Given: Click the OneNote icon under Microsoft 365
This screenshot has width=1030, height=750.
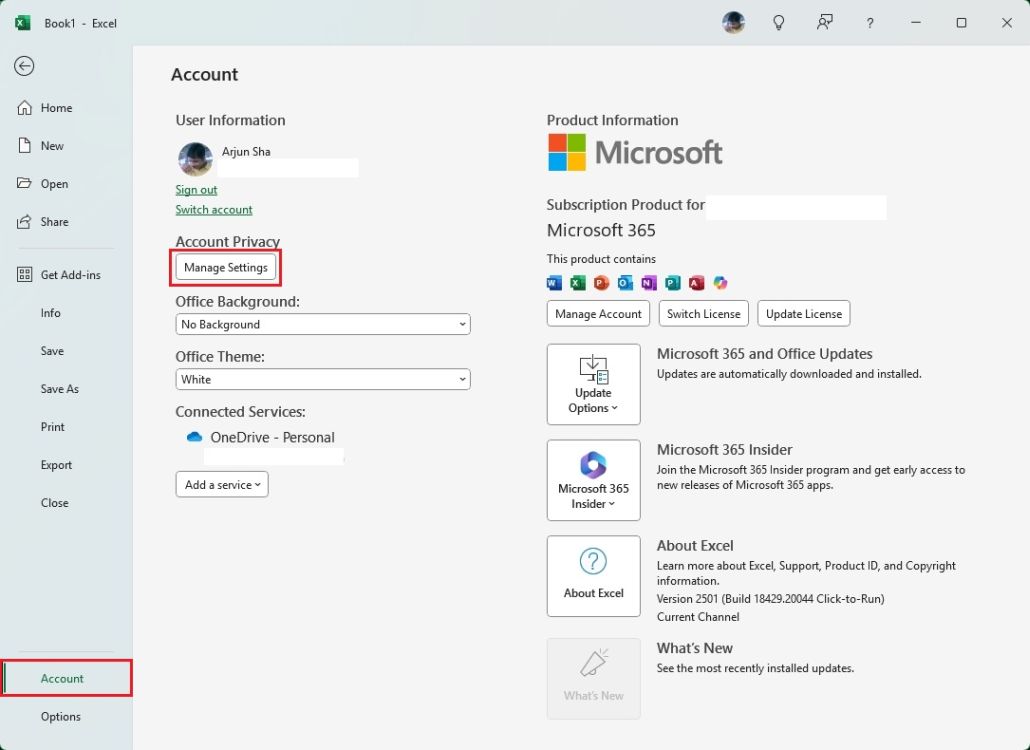Looking at the screenshot, I should pos(649,283).
